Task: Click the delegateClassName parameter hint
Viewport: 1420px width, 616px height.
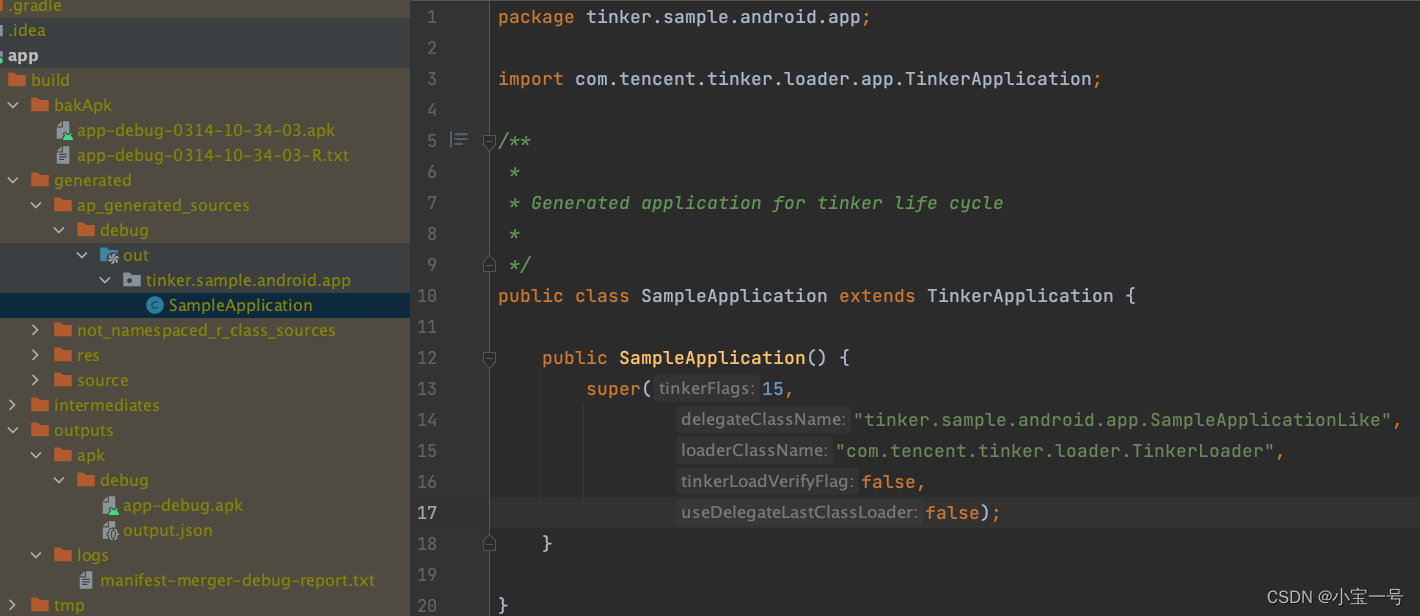Action: point(764,420)
